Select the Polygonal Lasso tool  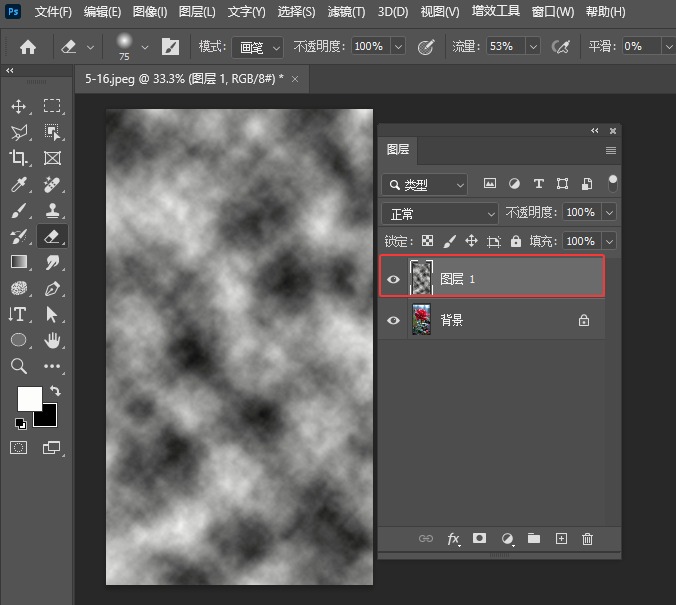tap(19, 132)
